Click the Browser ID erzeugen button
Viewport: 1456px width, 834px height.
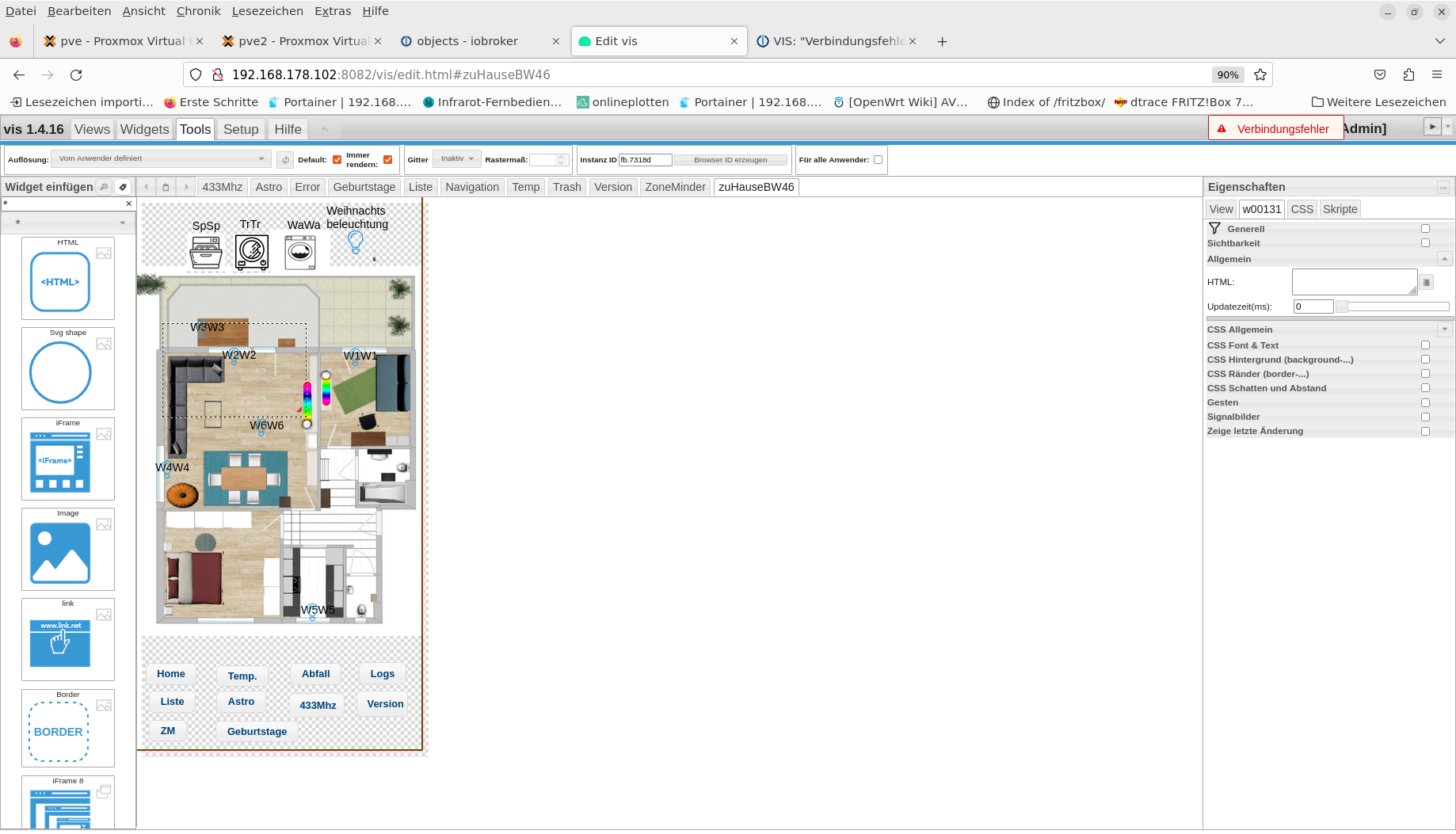[x=730, y=160]
